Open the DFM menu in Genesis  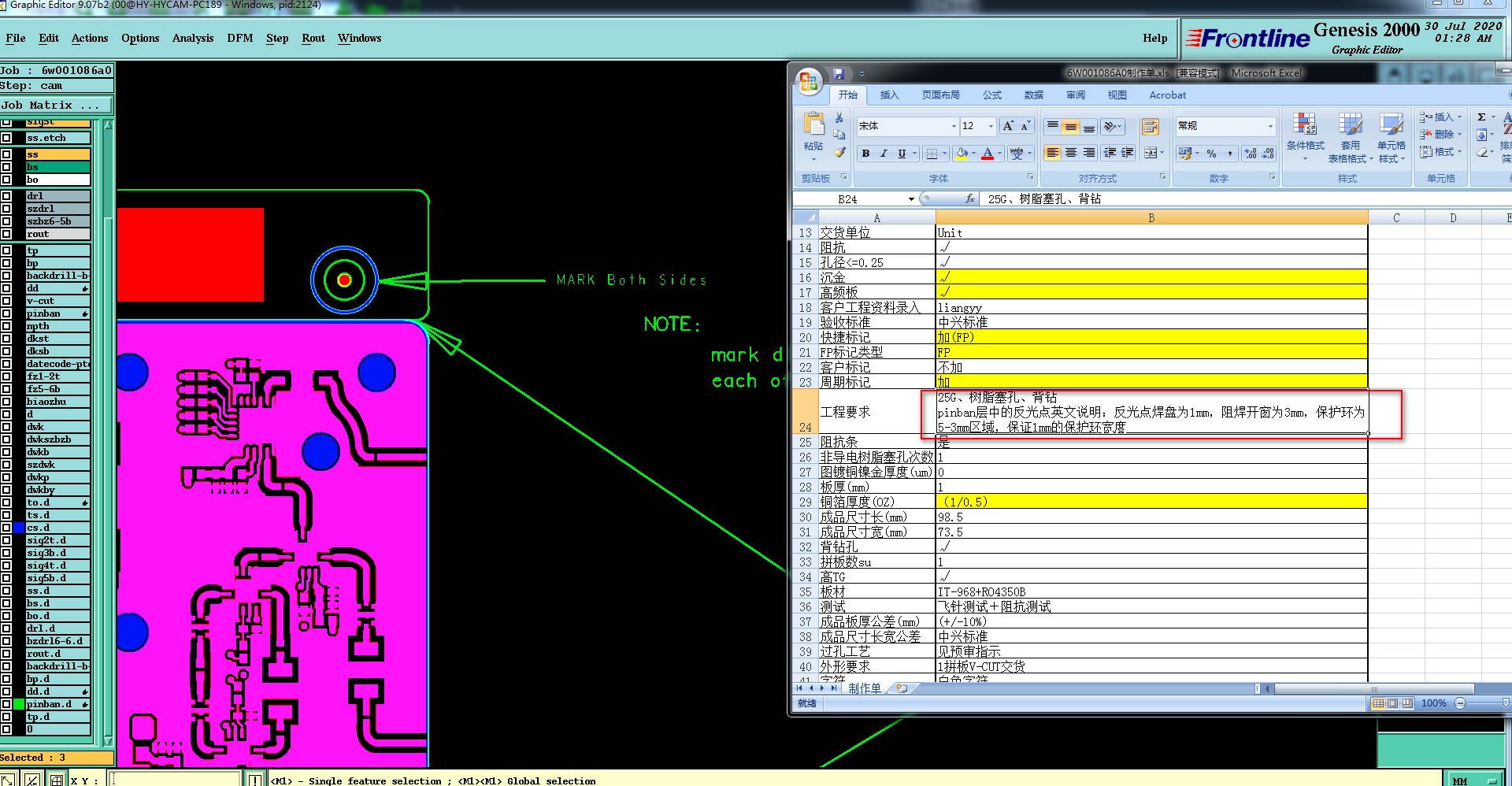[x=240, y=38]
